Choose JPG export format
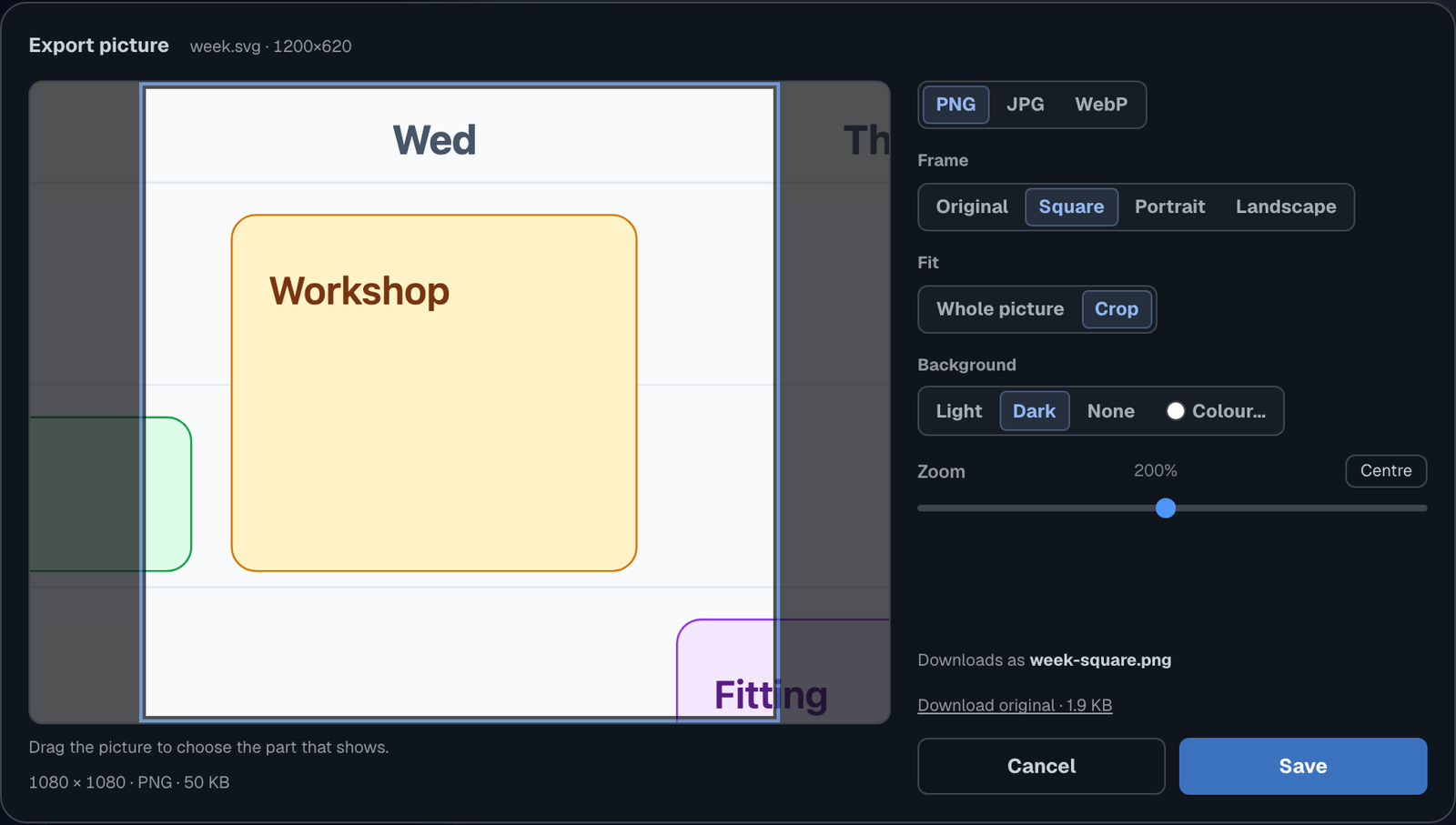 pos(1025,105)
